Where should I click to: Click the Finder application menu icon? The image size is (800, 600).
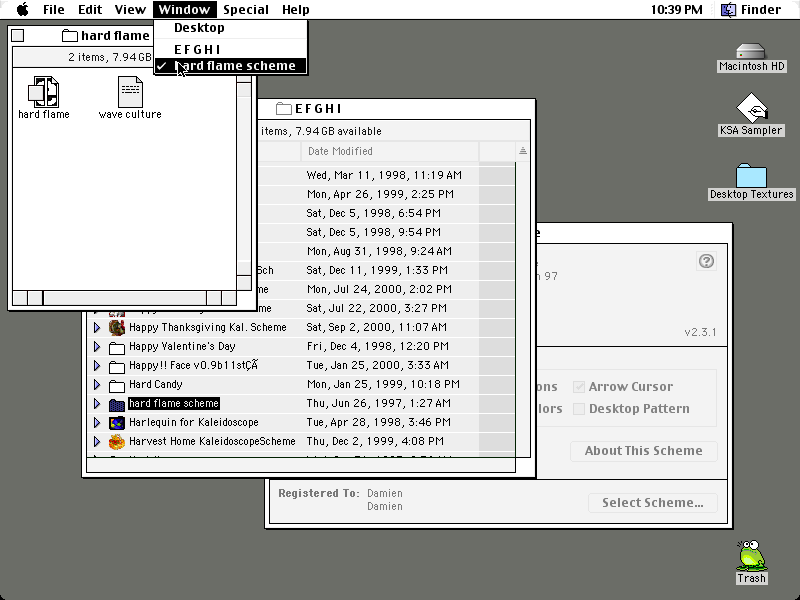click(x=728, y=9)
